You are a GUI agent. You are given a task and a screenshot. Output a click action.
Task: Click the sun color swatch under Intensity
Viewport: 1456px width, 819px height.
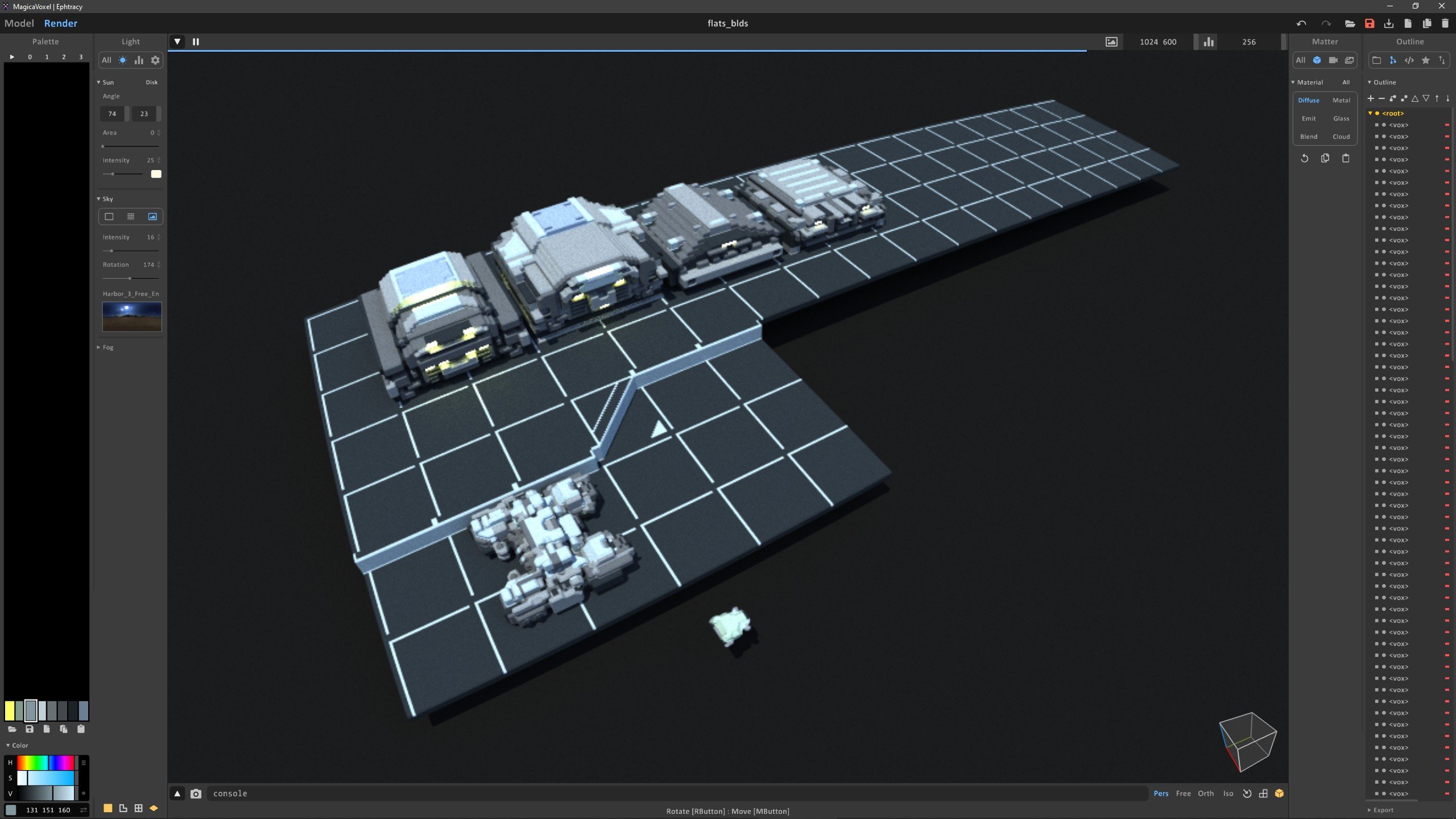[156, 174]
